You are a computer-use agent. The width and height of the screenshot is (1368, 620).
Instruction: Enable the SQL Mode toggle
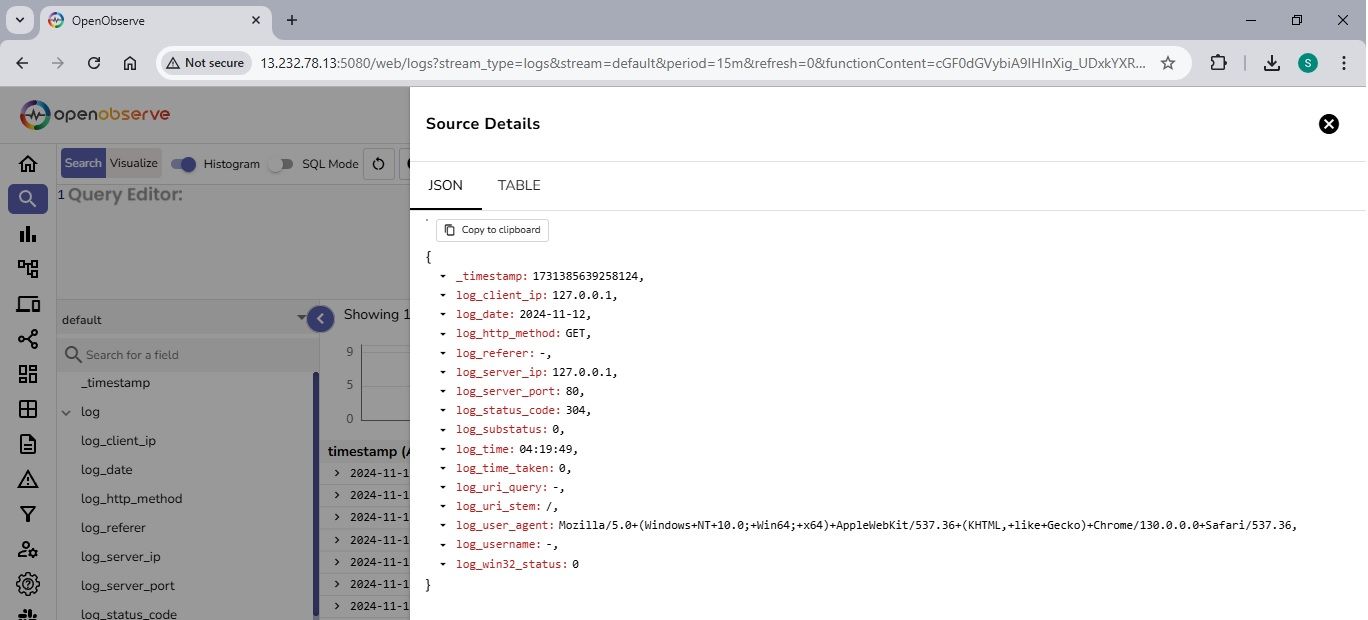282,164
